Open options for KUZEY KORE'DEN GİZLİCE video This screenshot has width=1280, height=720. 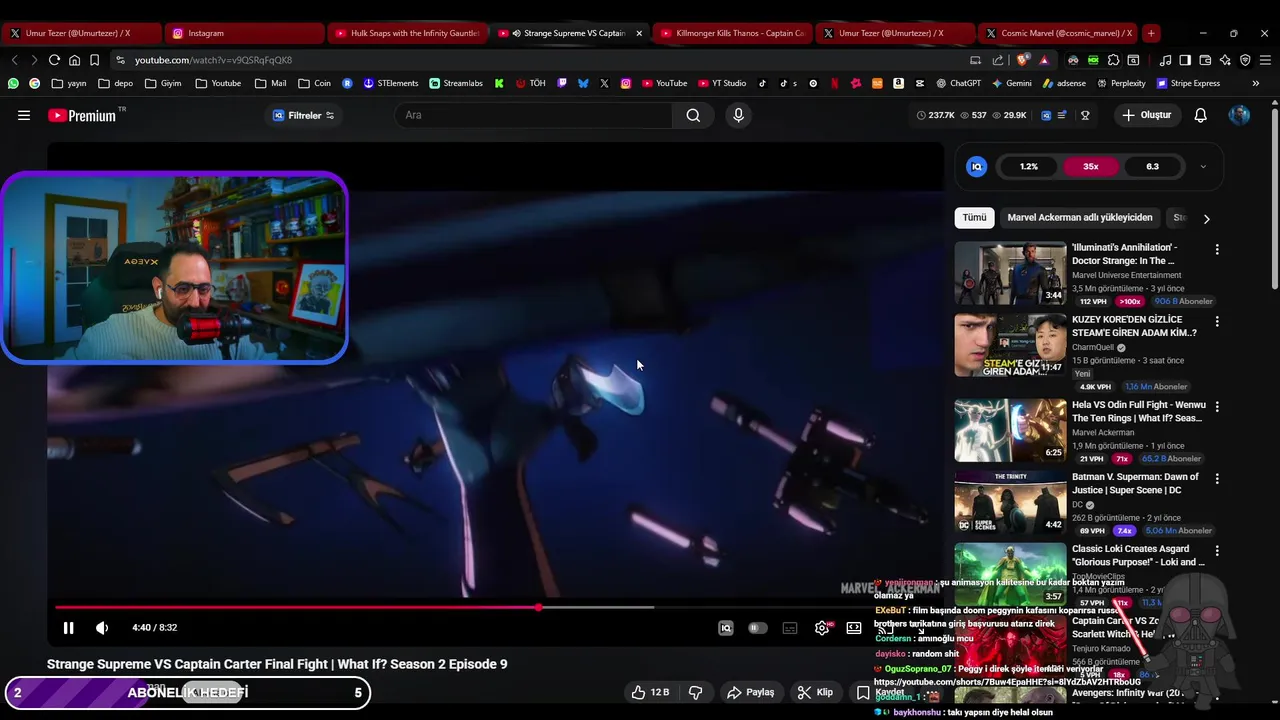click(x=1217, y=322)
